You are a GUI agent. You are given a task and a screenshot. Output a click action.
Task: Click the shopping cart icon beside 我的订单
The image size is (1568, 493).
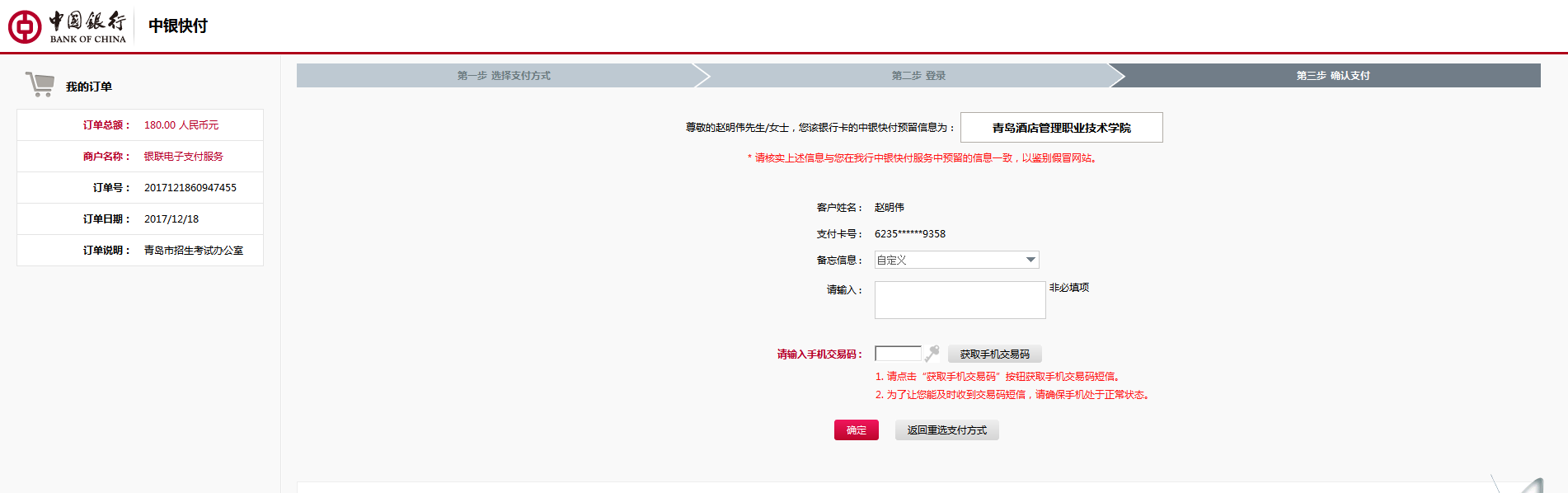40,84
